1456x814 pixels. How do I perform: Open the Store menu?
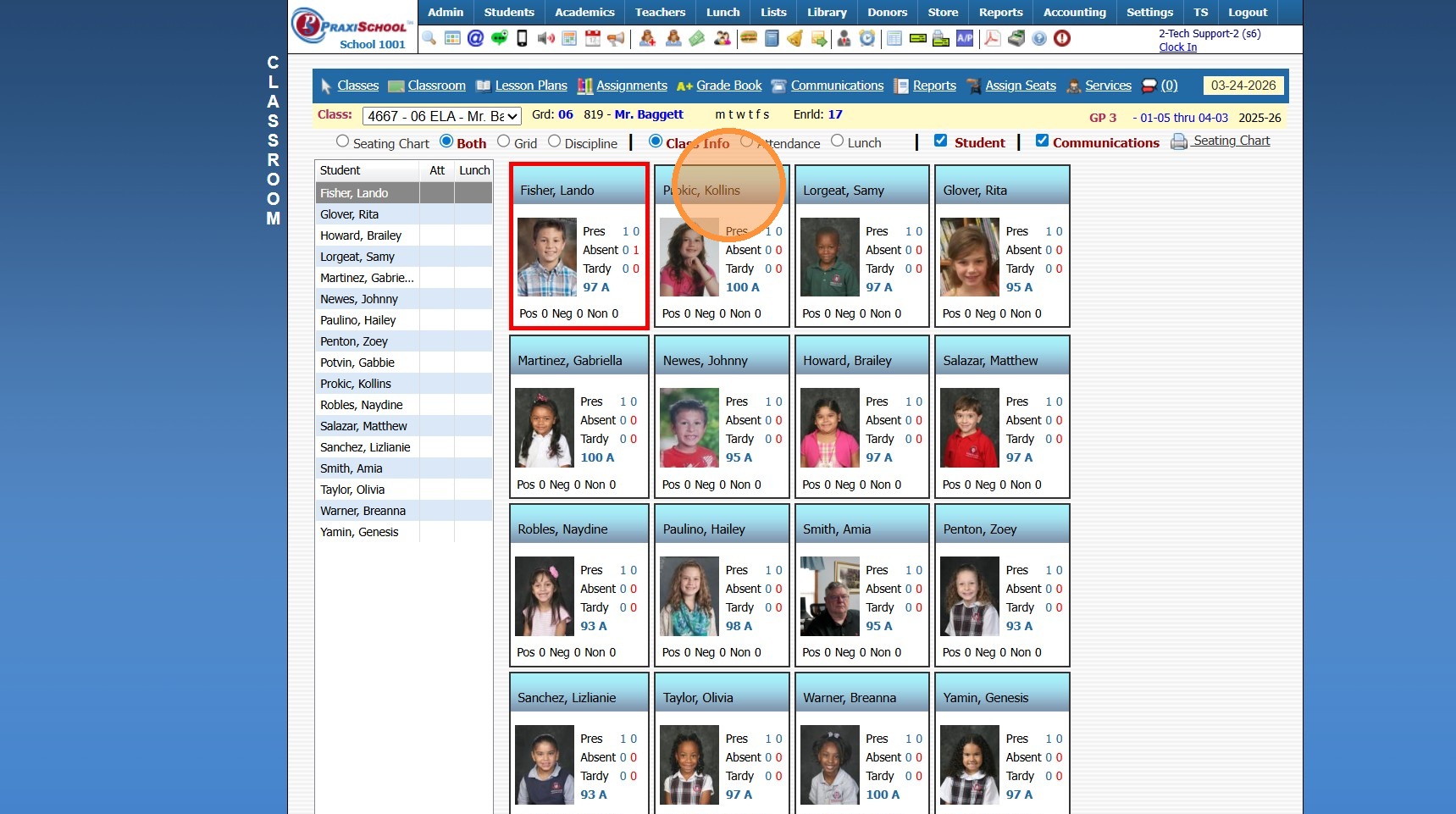coord(943,12)
